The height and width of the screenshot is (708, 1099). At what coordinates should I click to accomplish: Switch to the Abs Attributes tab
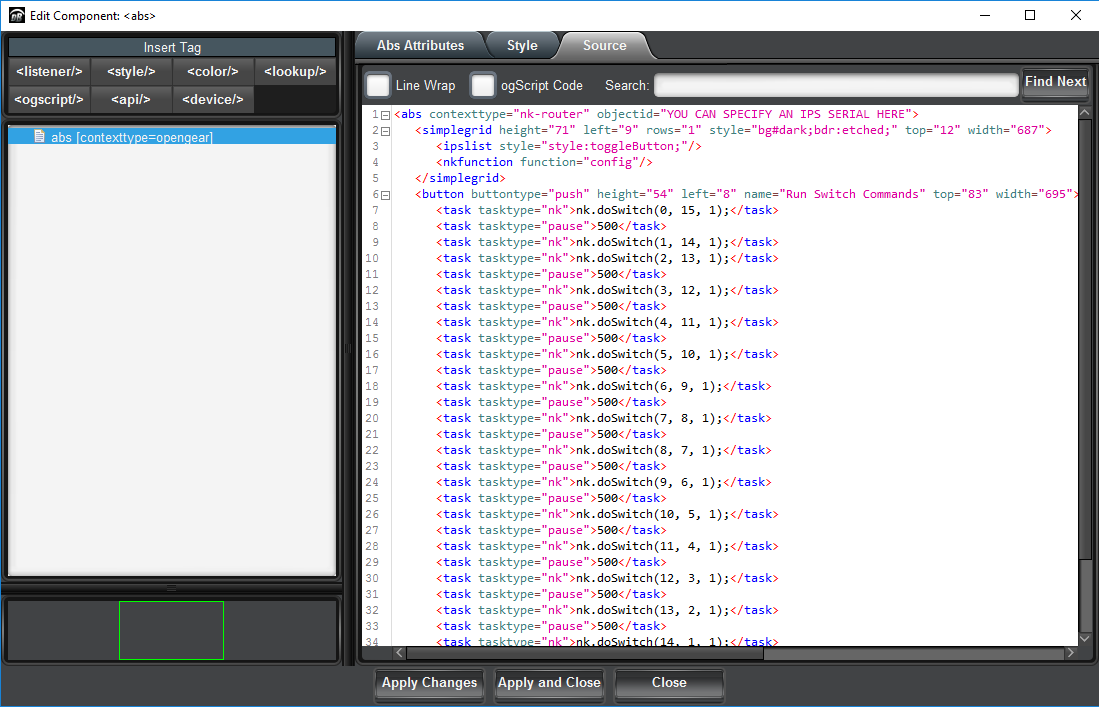(420, 46)
